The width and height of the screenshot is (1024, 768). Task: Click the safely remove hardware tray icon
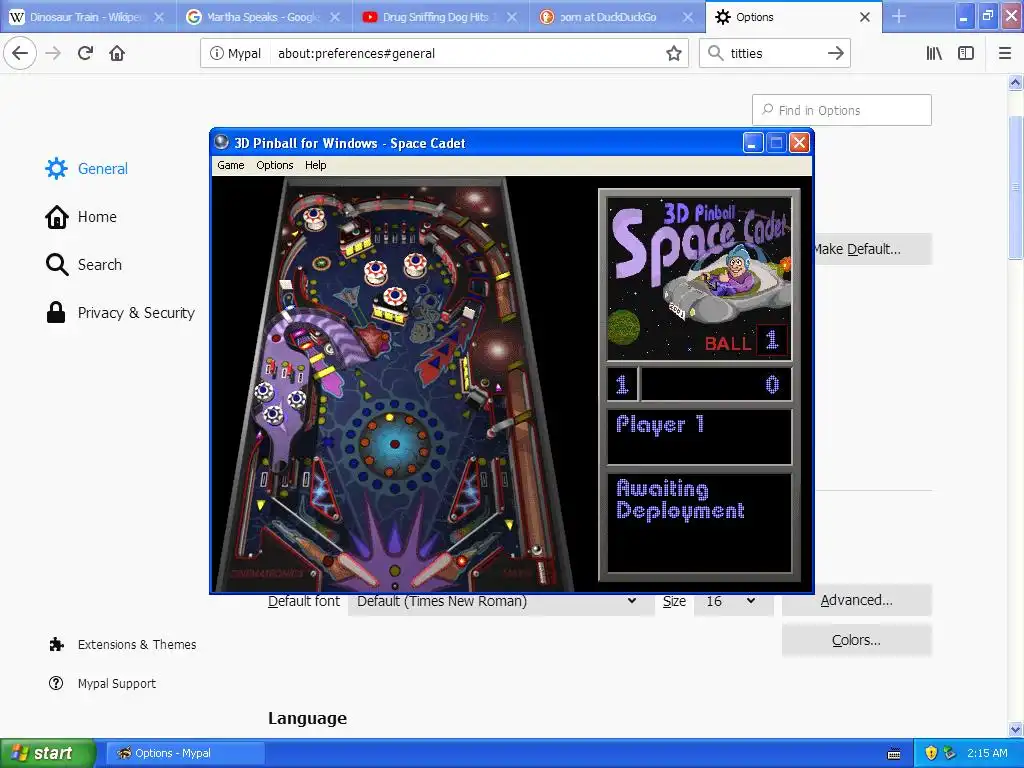tap(950, 753)
